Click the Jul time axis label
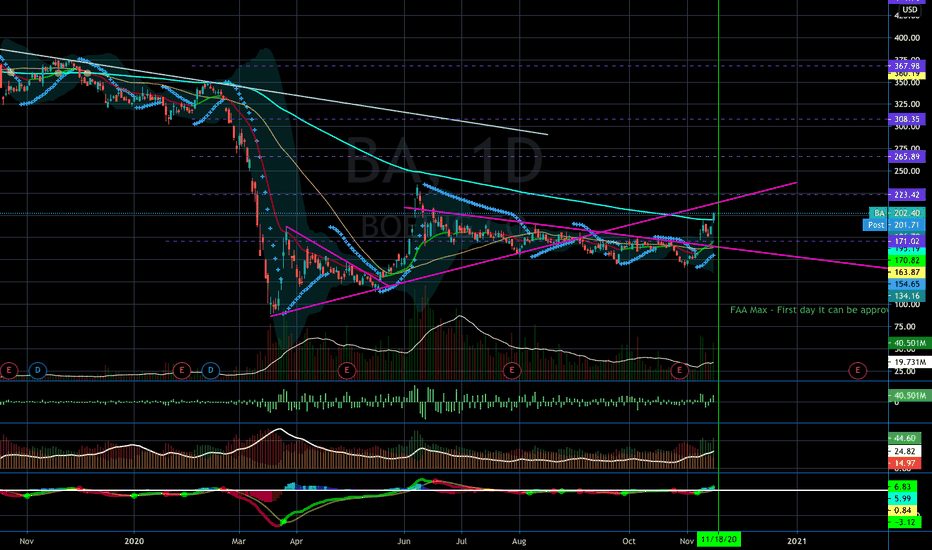Screen dimensions: 932x550 tap(461, 541)
